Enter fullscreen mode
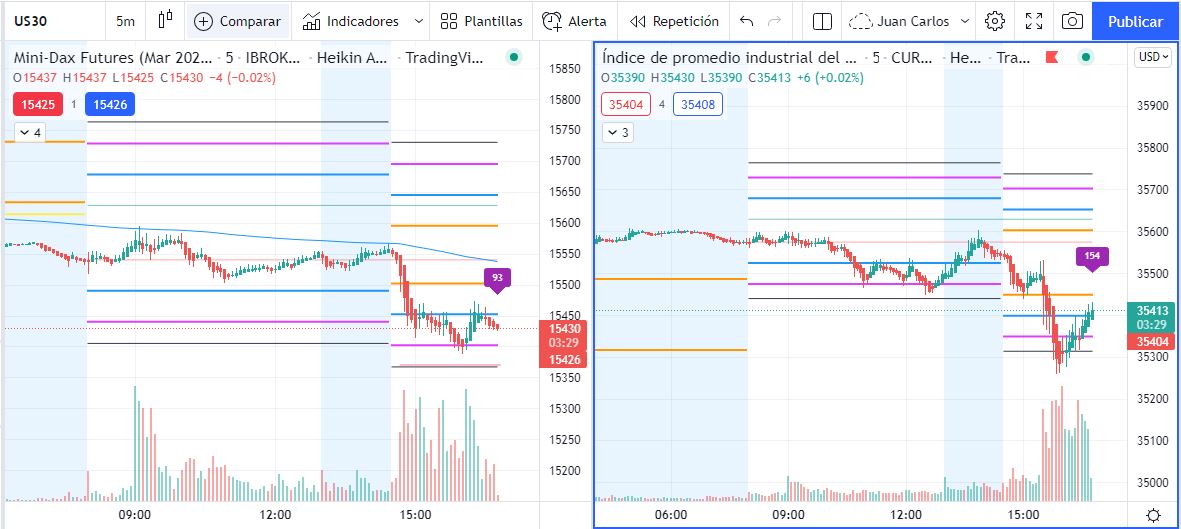Image resolution: width=1181 pixels, height=529 pixels. point(1035,21)
